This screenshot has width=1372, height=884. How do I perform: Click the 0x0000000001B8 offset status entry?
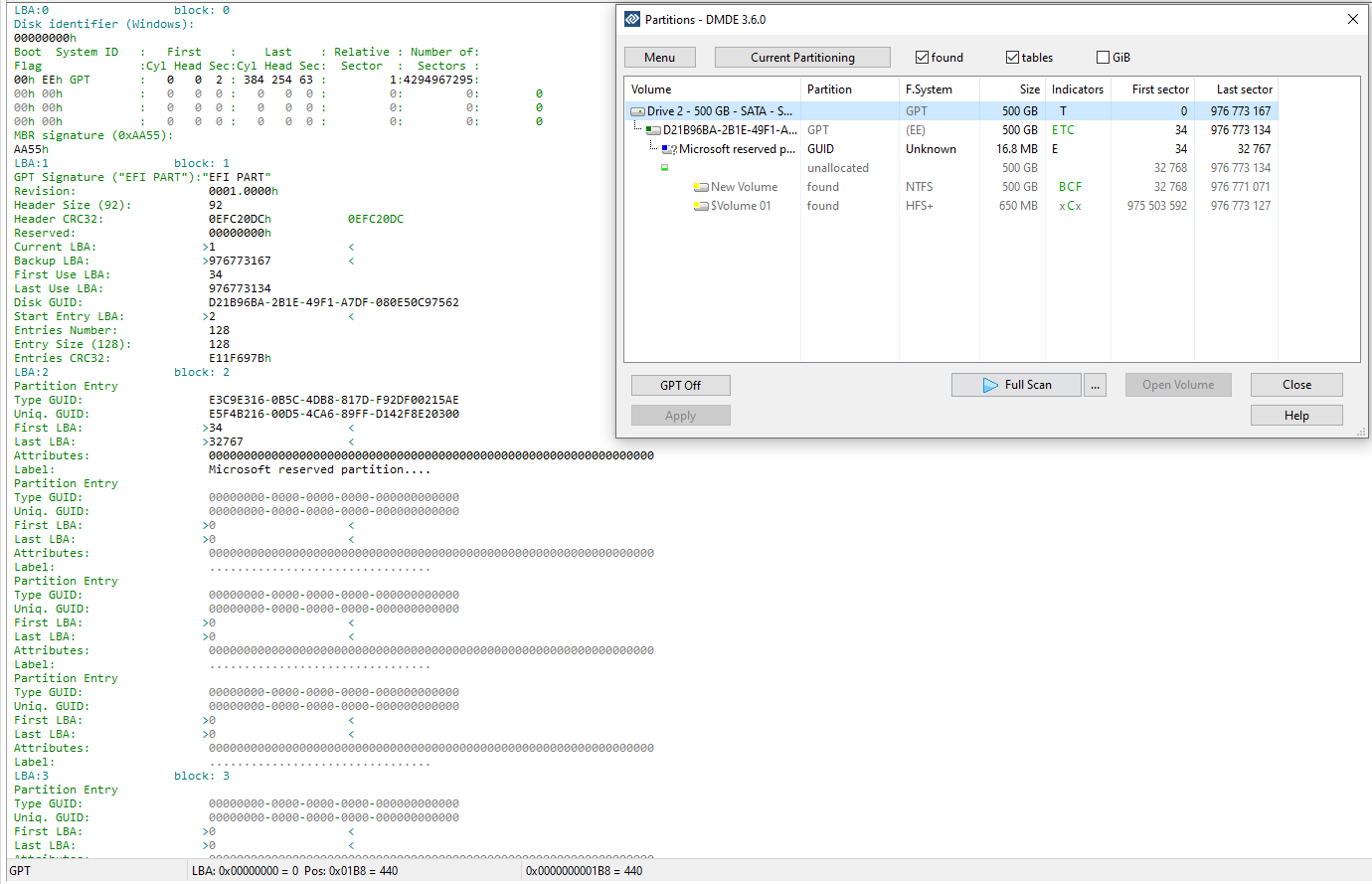tap(584, 871)
